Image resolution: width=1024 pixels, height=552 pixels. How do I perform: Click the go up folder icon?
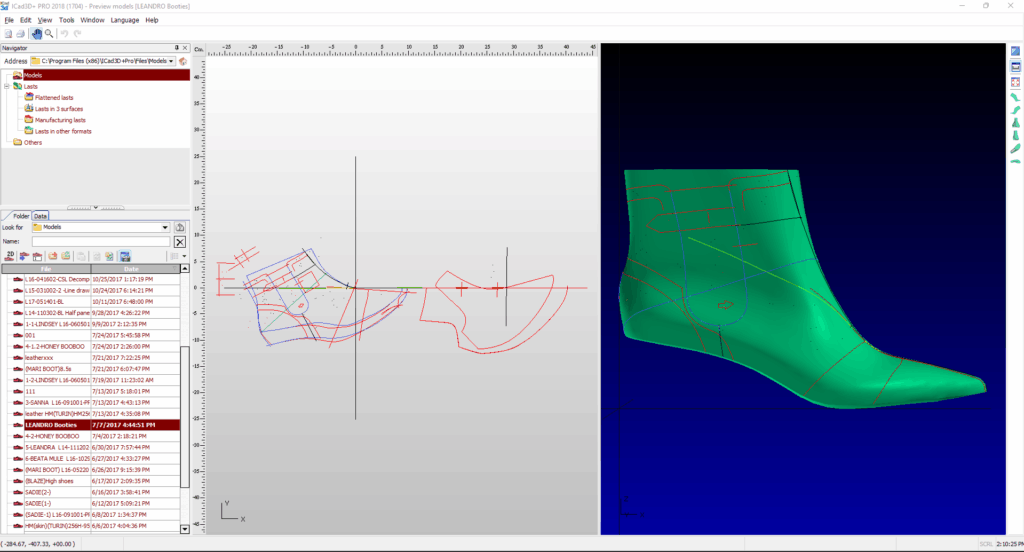pos(180,227)
